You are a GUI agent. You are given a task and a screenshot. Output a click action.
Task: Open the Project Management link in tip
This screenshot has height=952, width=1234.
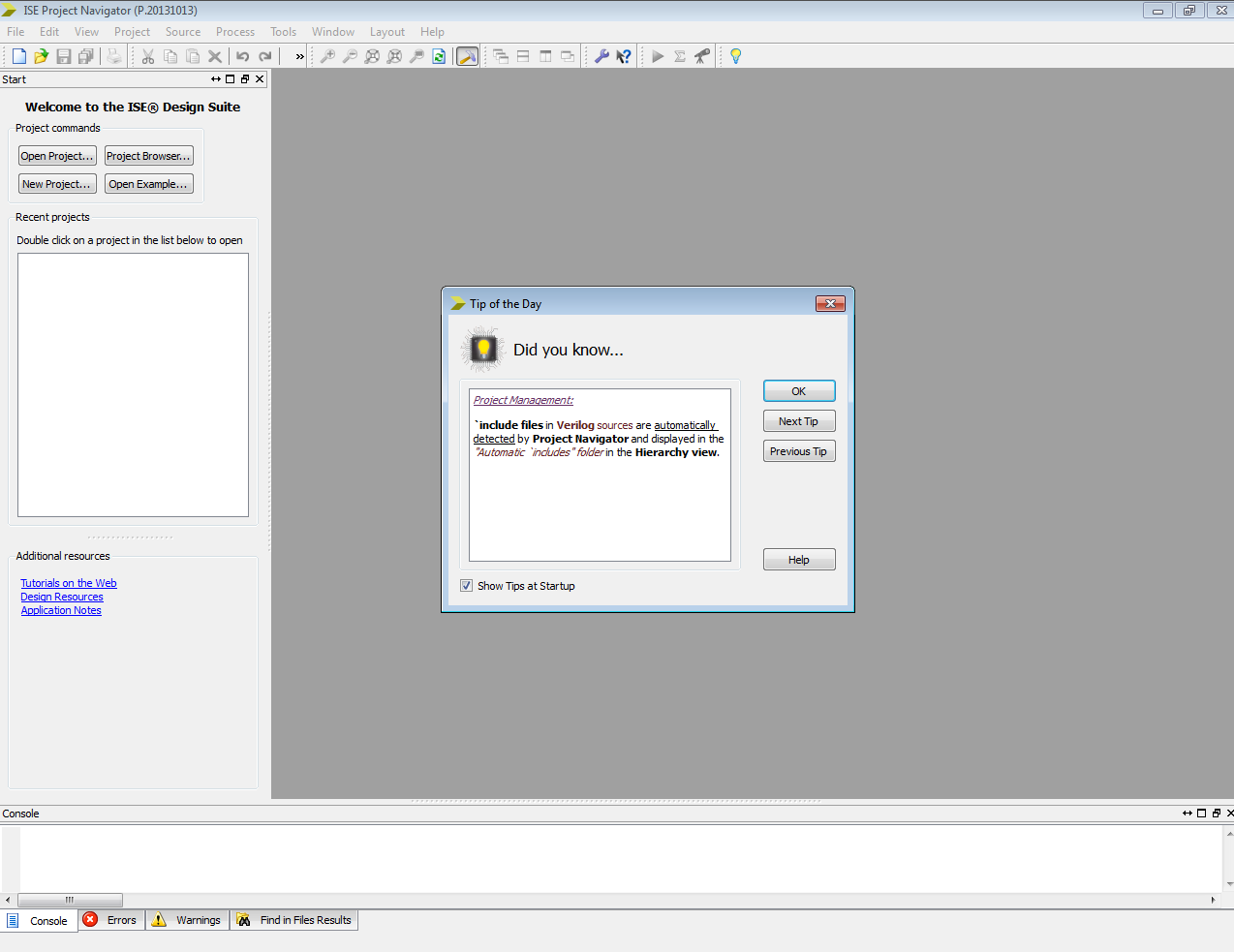[523, 400]
